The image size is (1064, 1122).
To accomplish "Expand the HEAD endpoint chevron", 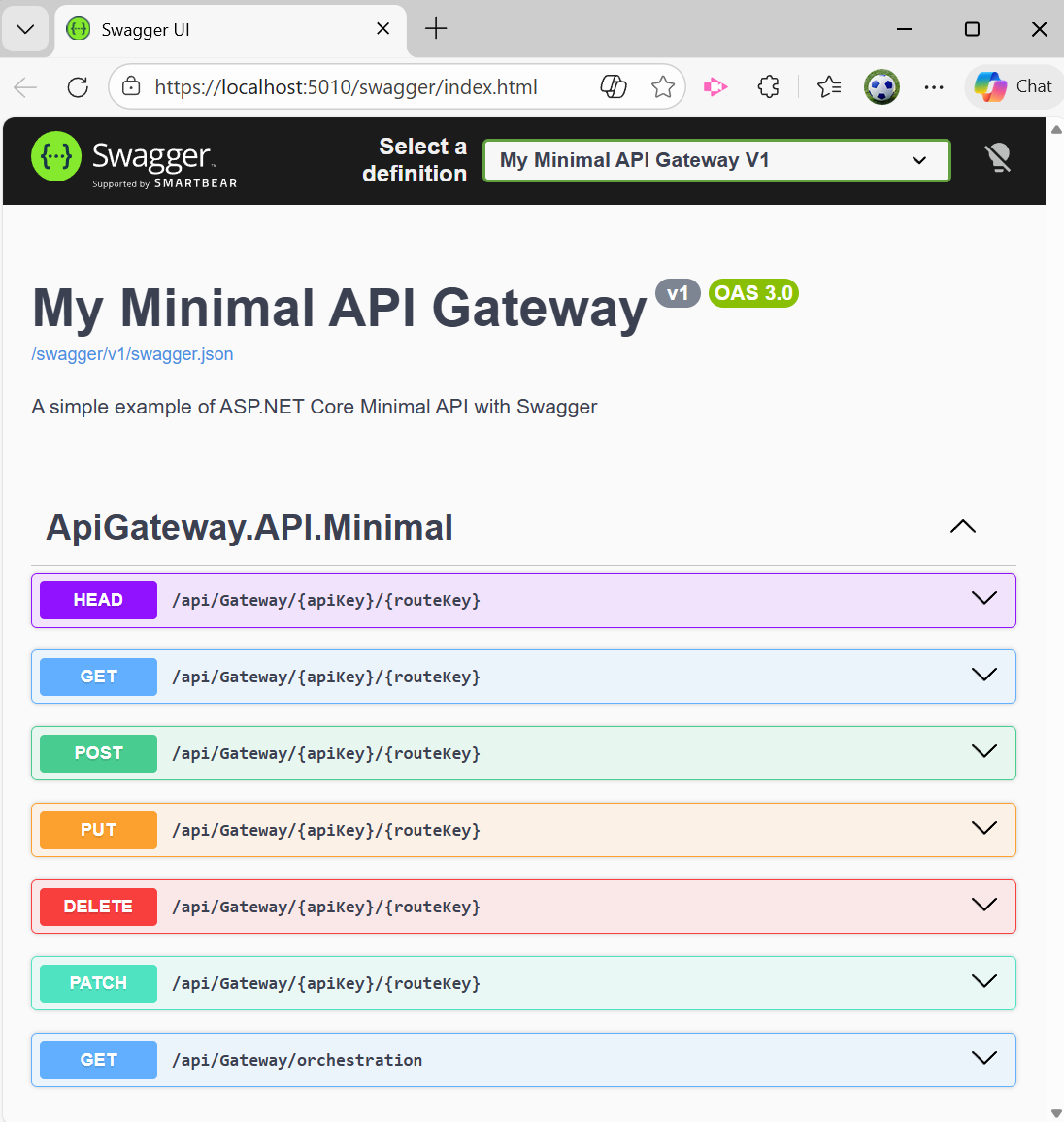I will [984, 598].
